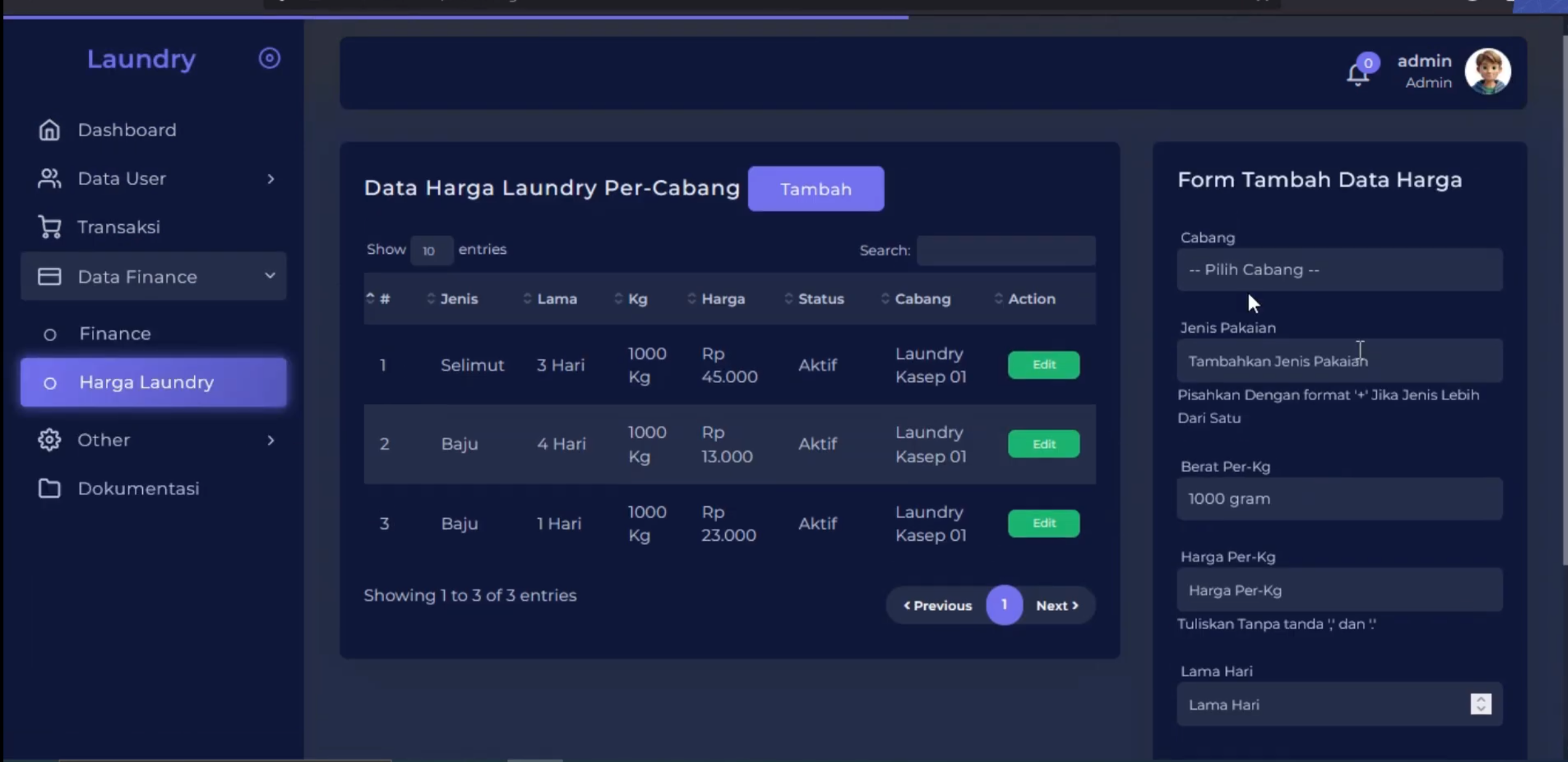Click the Data User people icon
1568x762 pixels.
(x=49, y=179)
